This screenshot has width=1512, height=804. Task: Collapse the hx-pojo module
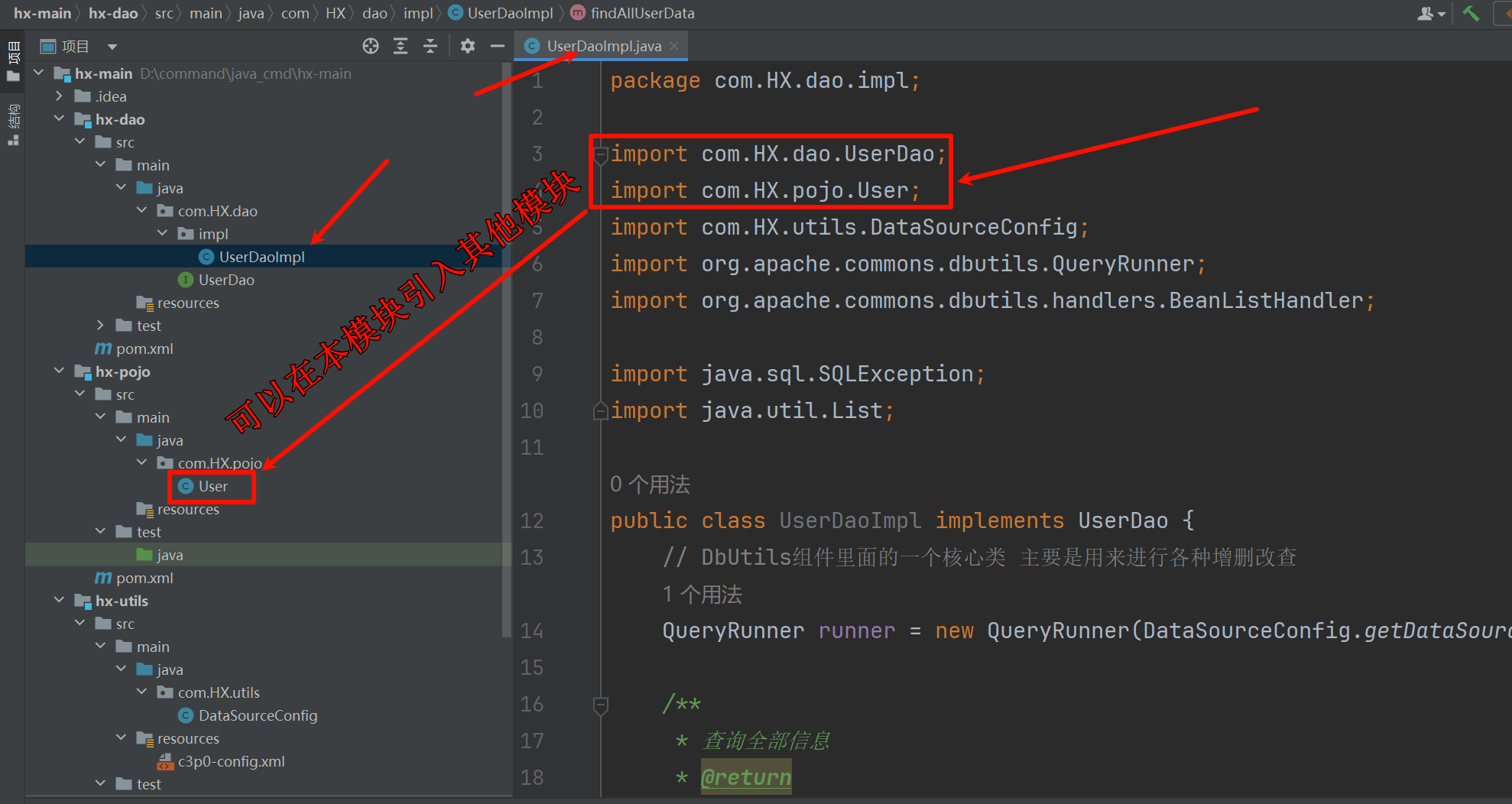click(60, 371)
